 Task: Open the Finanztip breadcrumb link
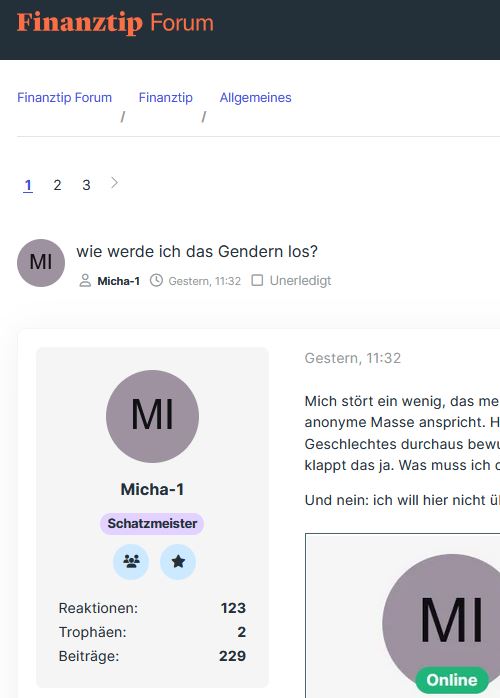click(x=166, y=97)
